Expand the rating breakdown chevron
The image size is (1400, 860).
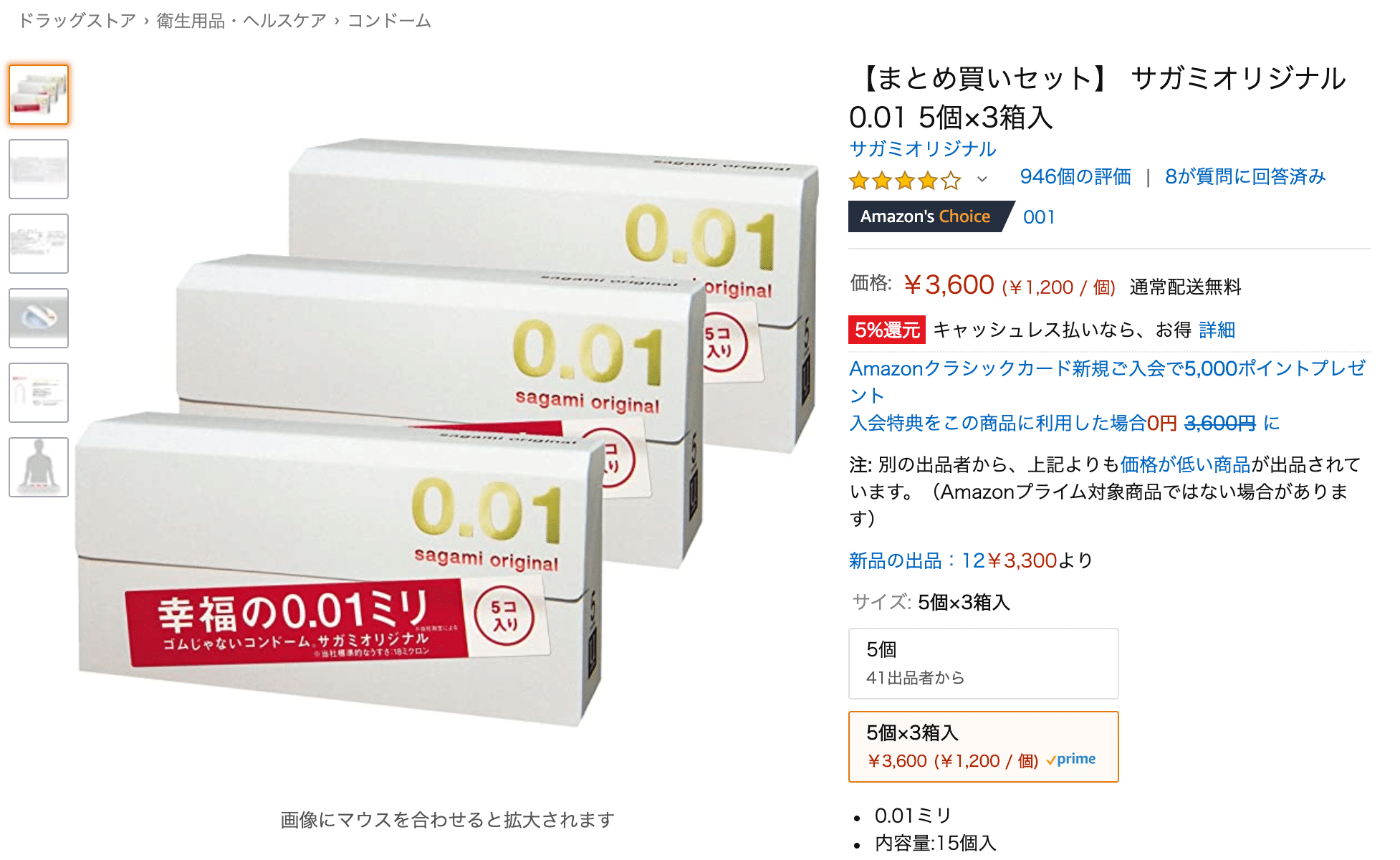point(982,179)
